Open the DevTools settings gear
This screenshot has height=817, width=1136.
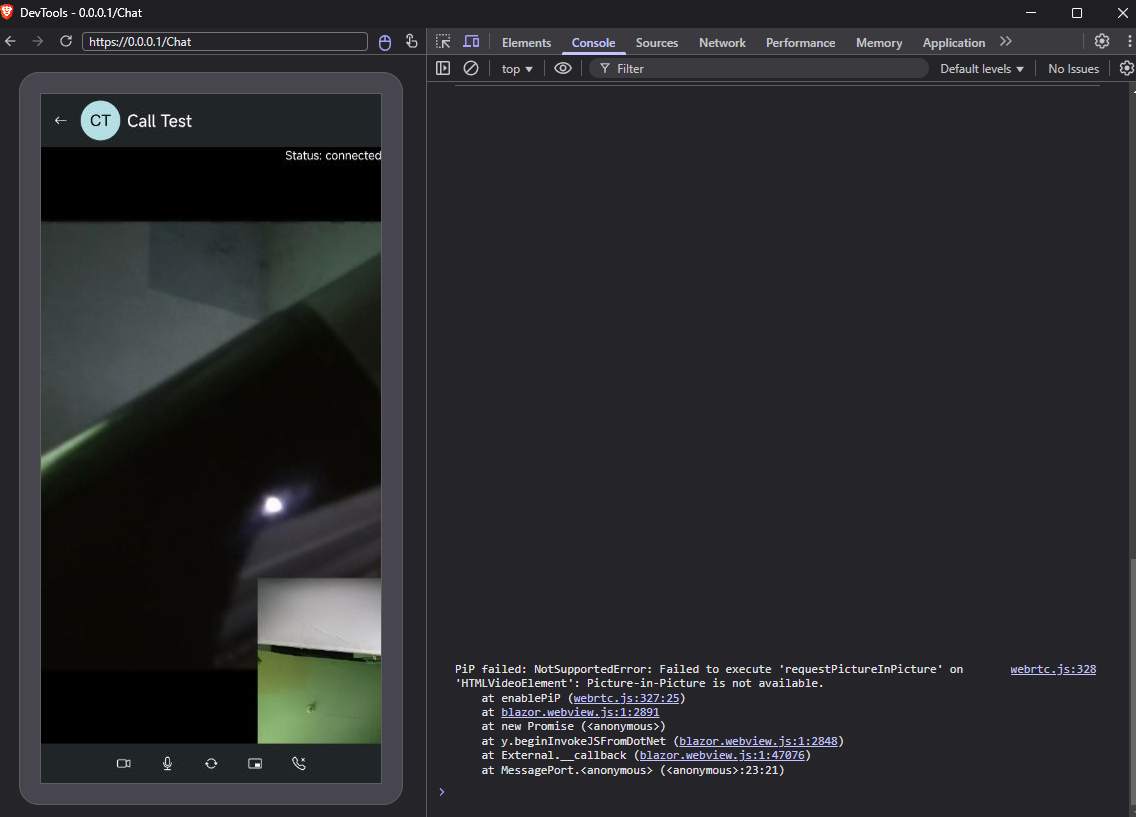click(1102, 41)
